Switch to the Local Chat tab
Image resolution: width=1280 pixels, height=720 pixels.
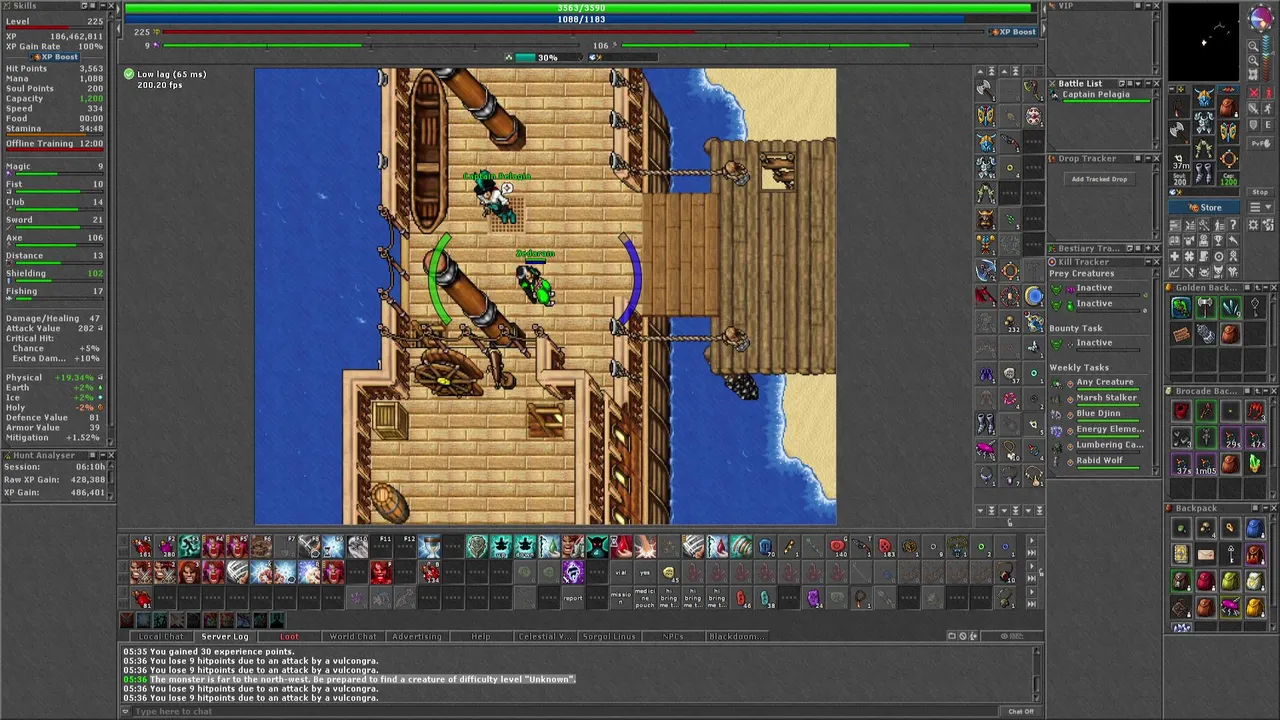point(162,636)
